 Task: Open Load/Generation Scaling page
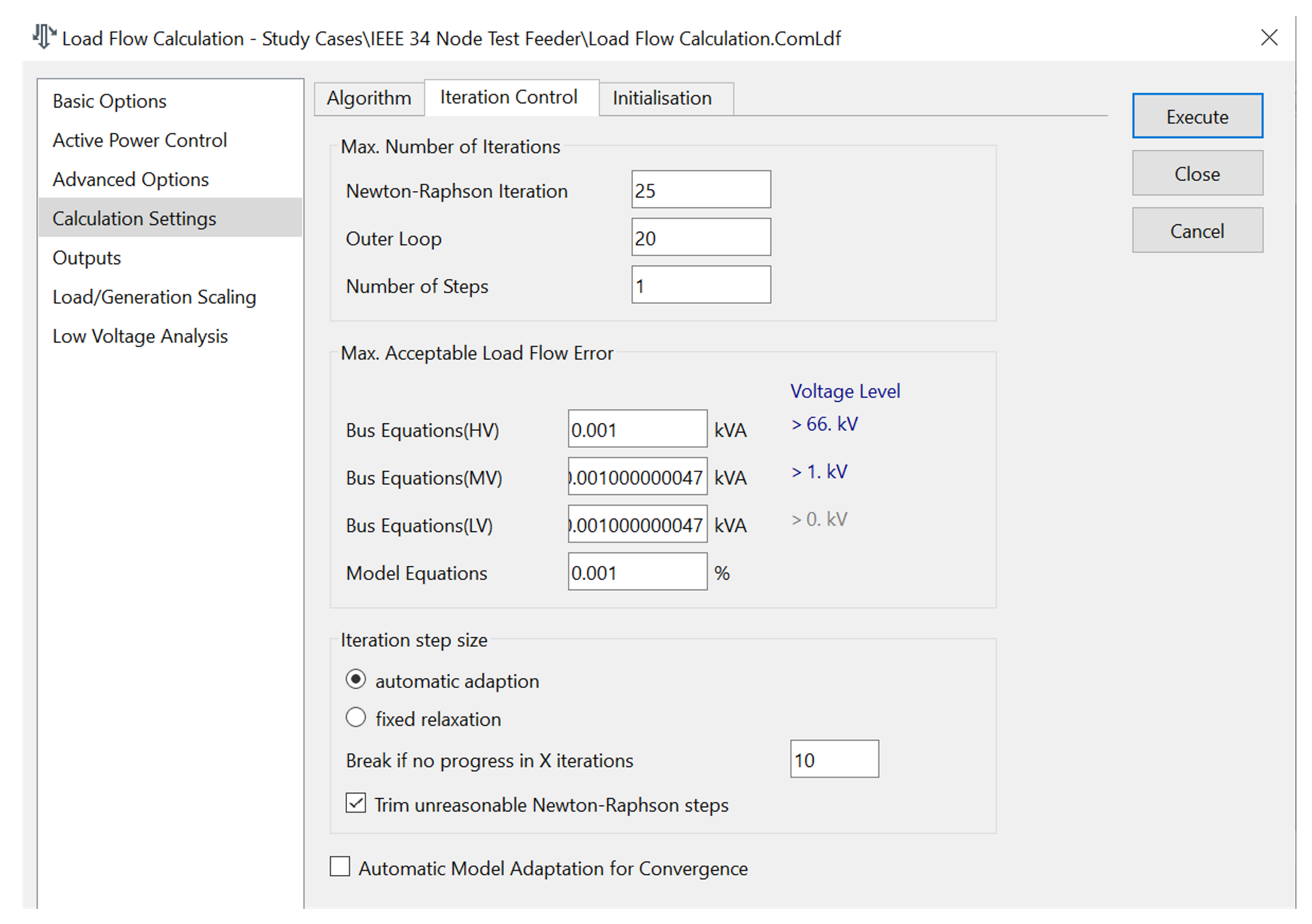click(x=154, y=297)
